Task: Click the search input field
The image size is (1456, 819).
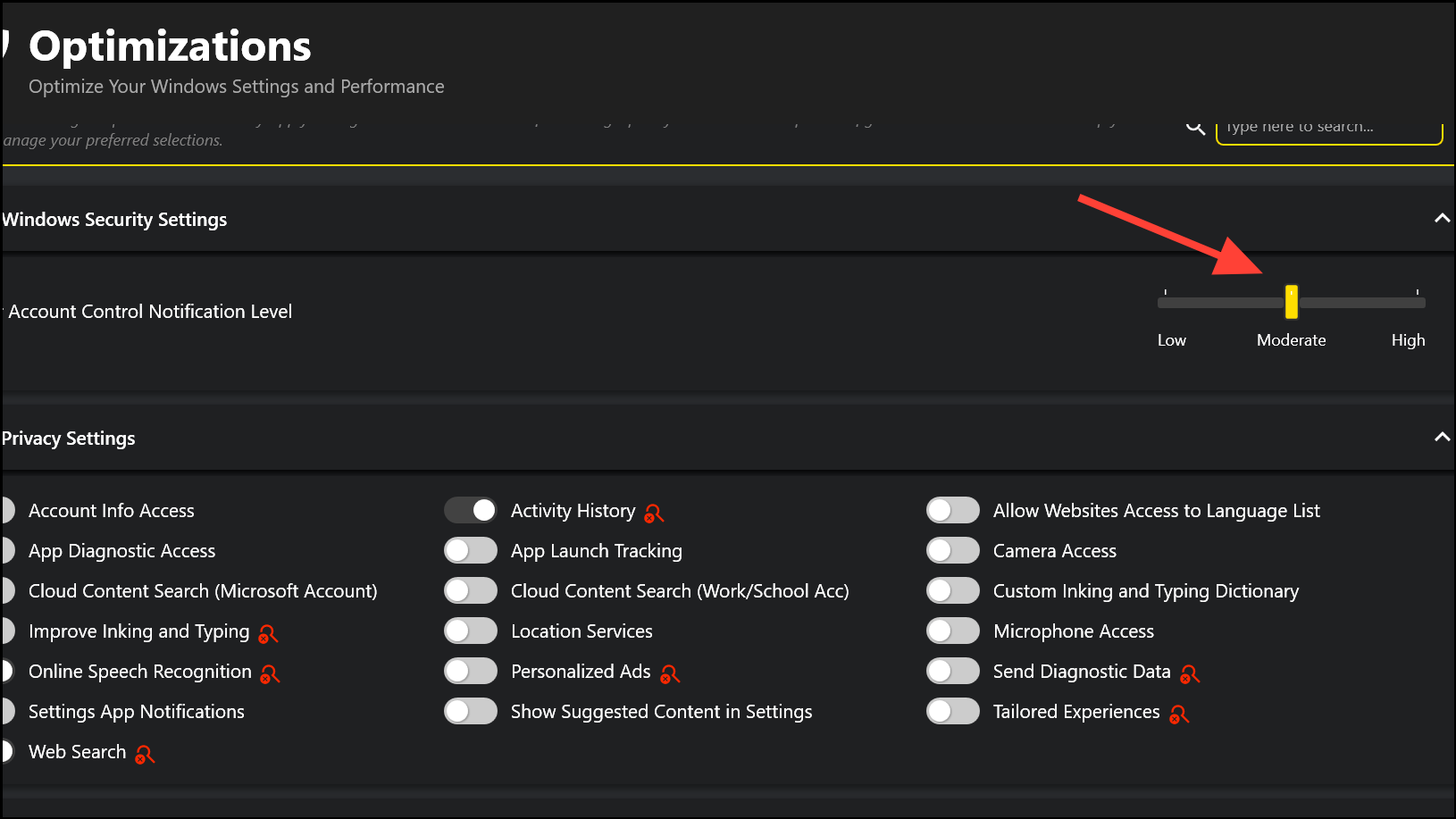Action: 1329,127
